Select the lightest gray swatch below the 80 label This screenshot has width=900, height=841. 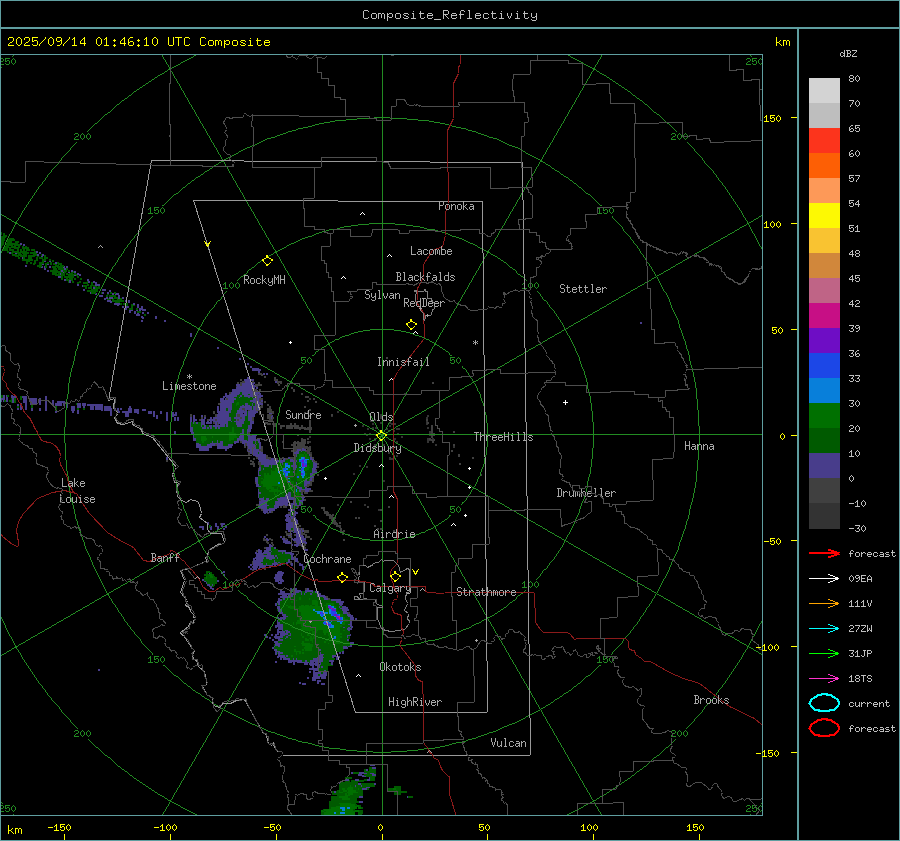824,90
